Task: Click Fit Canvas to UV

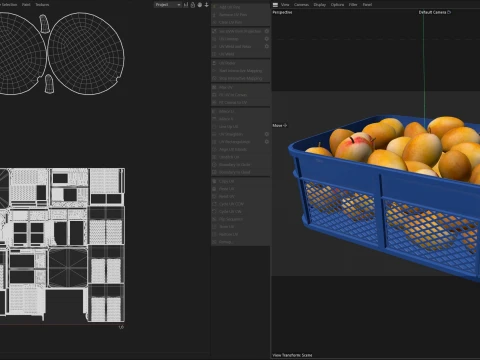Action: (x=241, y=102)
